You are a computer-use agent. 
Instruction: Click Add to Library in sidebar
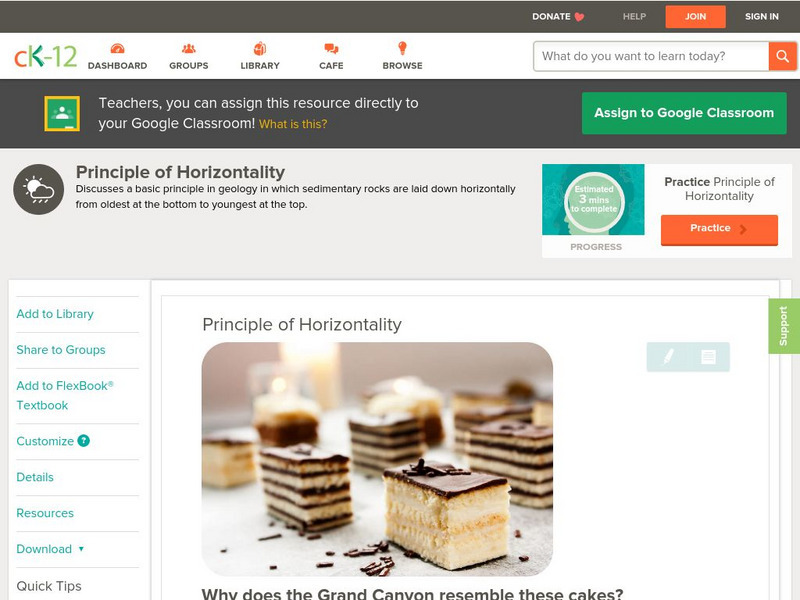coord(55,314)
